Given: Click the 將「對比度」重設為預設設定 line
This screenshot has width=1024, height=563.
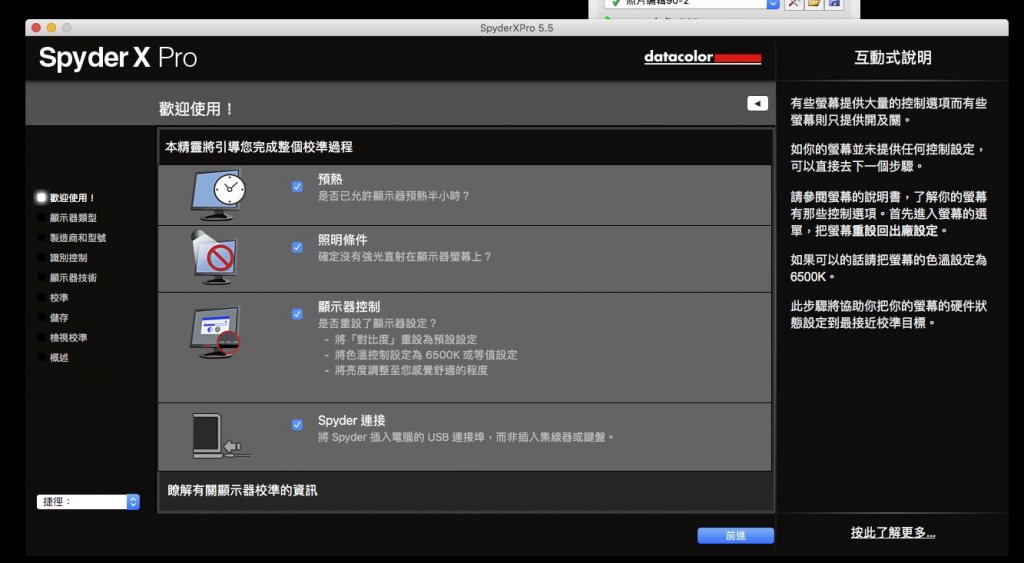Looking at the screenshot, I should [x=406, y=340].
